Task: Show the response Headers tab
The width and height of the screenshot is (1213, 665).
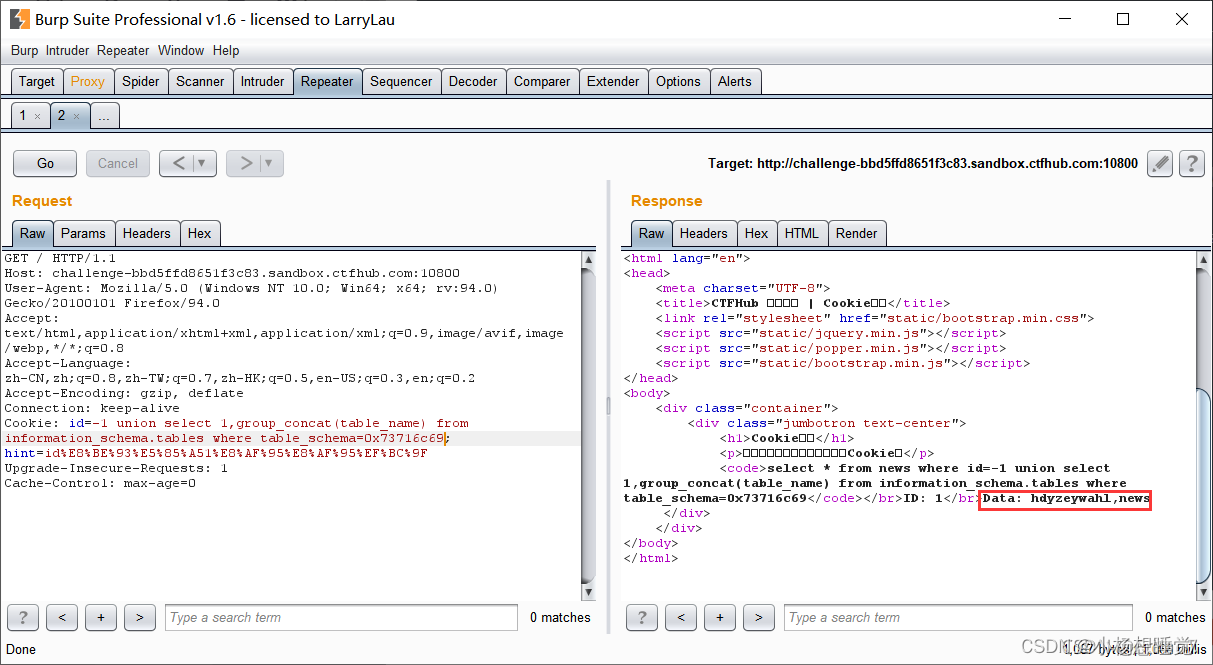Action: coord(704,233)
